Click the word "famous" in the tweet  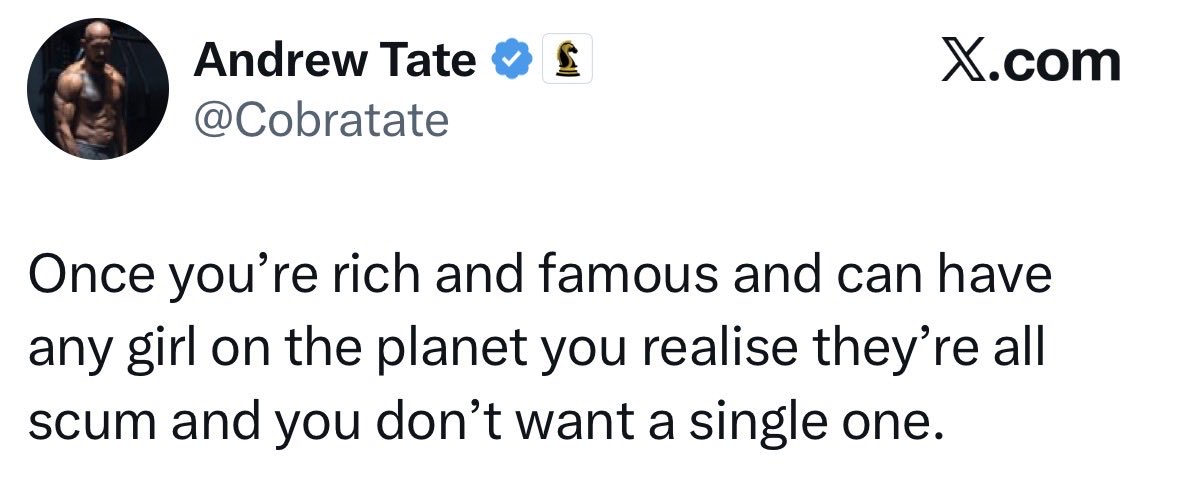pos(630,275)
